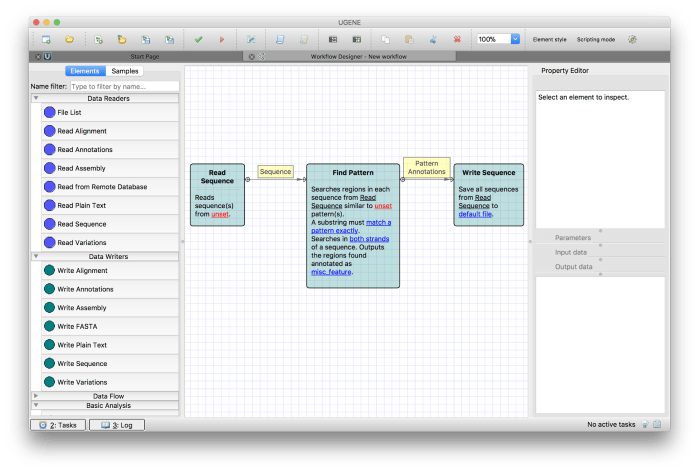The image size is (699, 473).
Task: Click the Read Sequence element icon
Action: pos(49,224)
